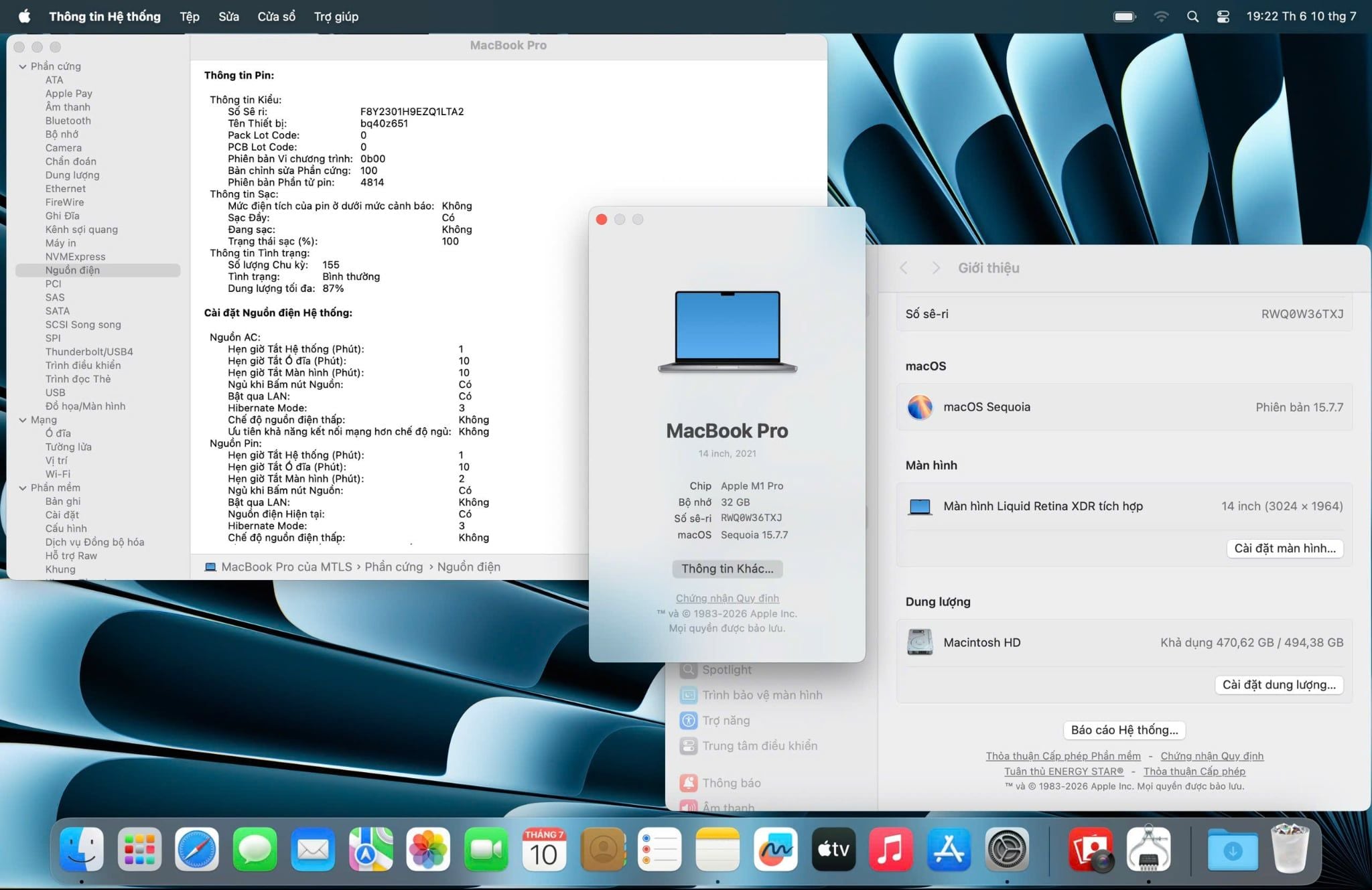Launch Maps from the Dock

(x=370, y=849)
